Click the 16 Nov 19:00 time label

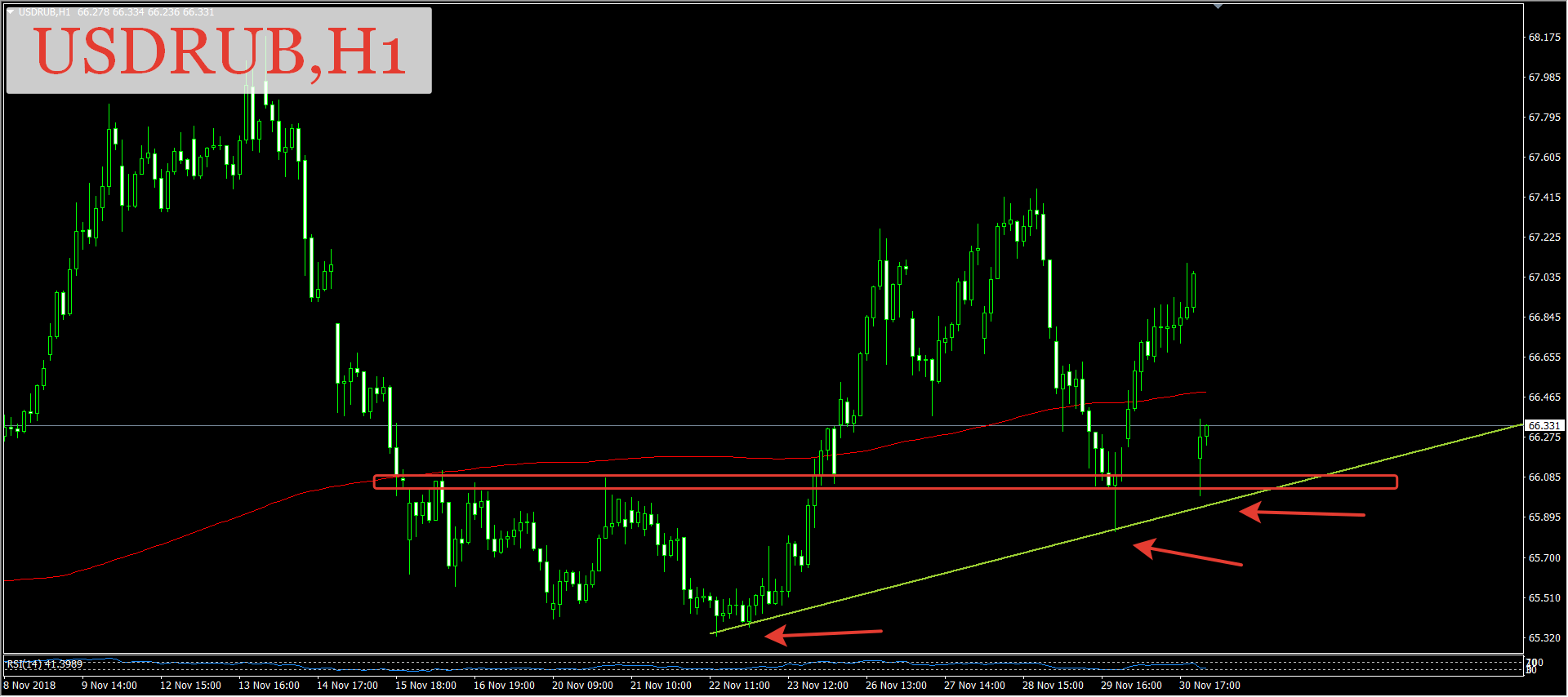point(504,686)
